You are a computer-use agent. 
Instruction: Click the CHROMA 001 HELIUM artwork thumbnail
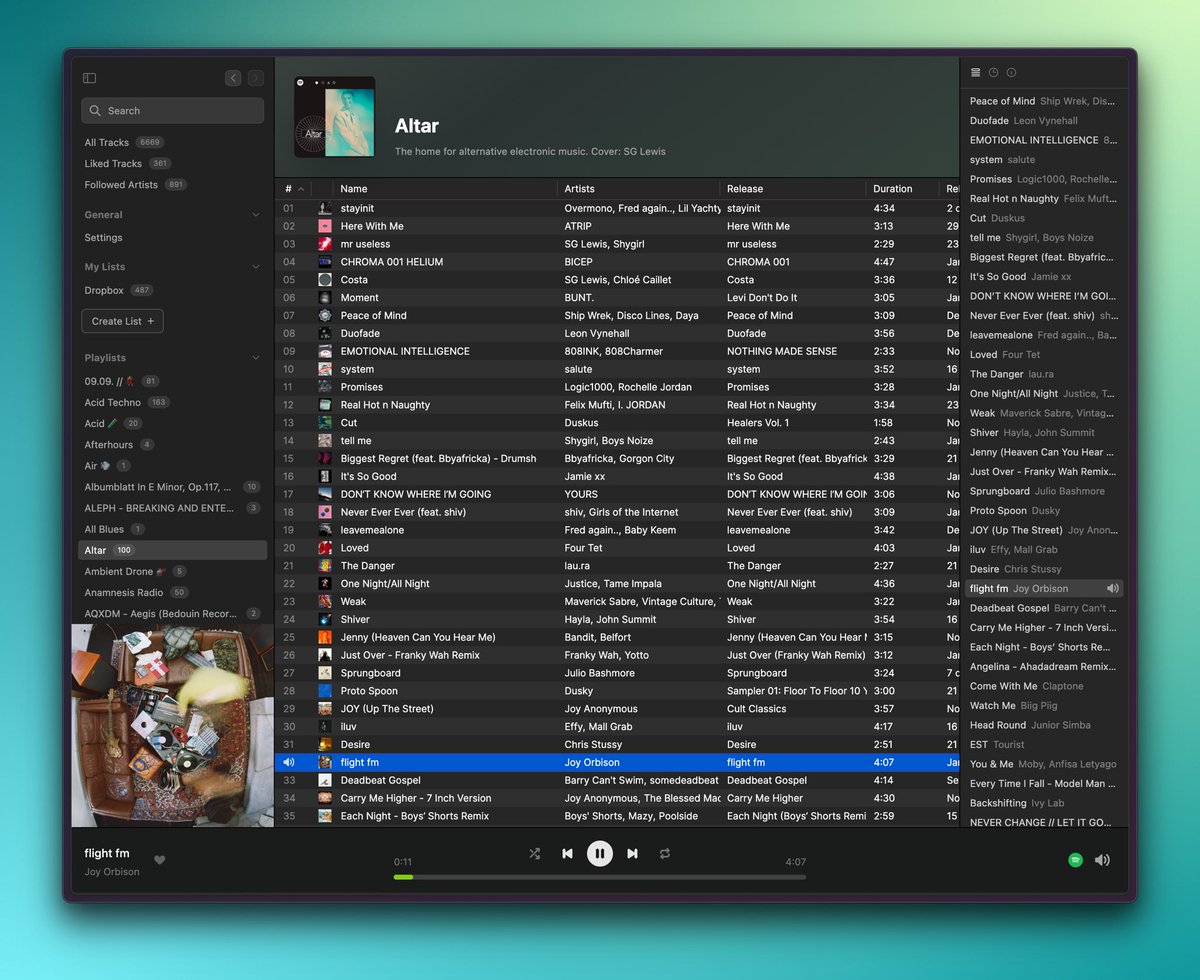point(325,262)
